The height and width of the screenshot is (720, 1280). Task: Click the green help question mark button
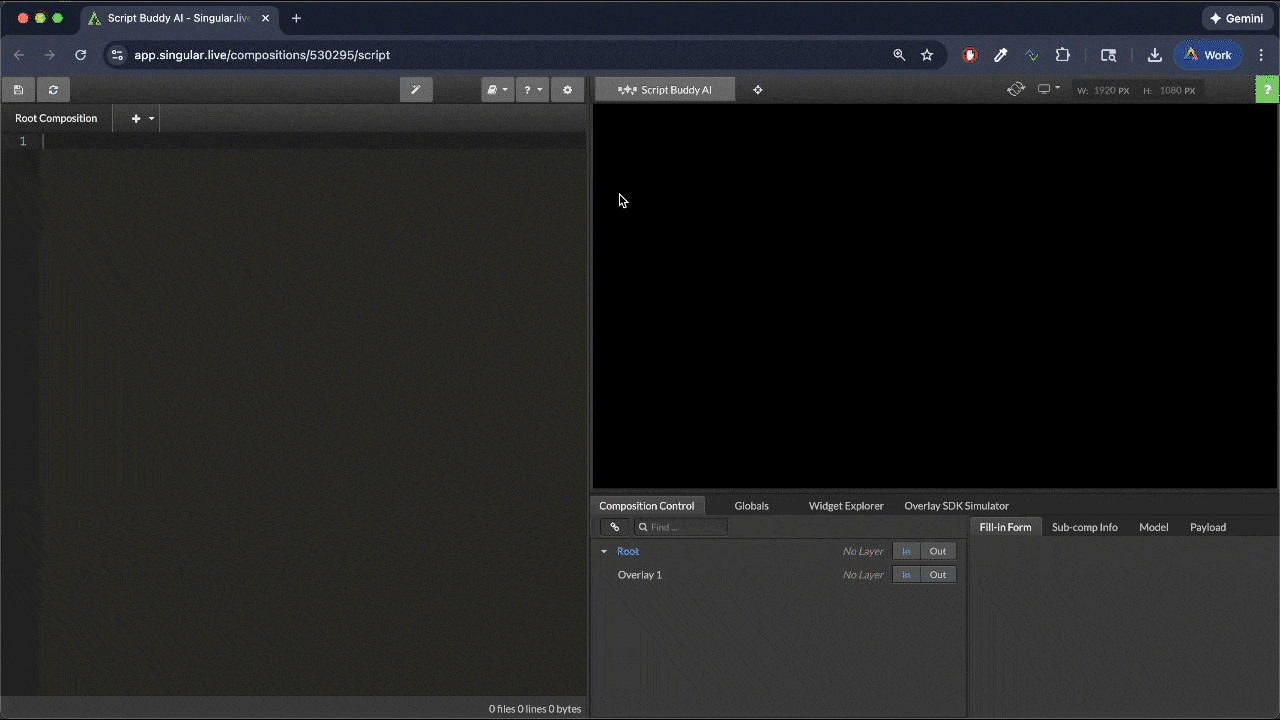[1267, 90]
